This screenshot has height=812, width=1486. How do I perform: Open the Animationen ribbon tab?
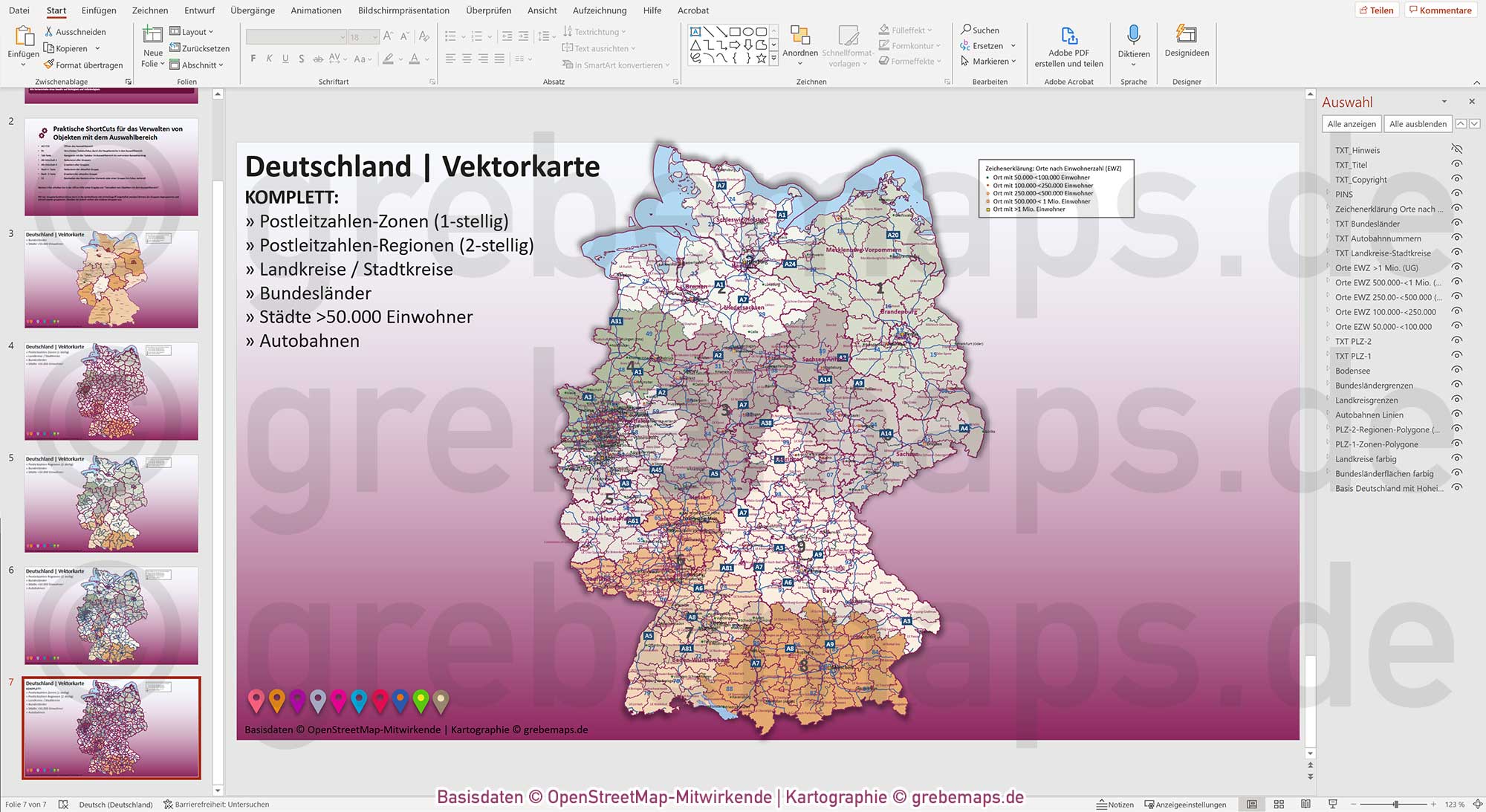(x=316, y=10)
